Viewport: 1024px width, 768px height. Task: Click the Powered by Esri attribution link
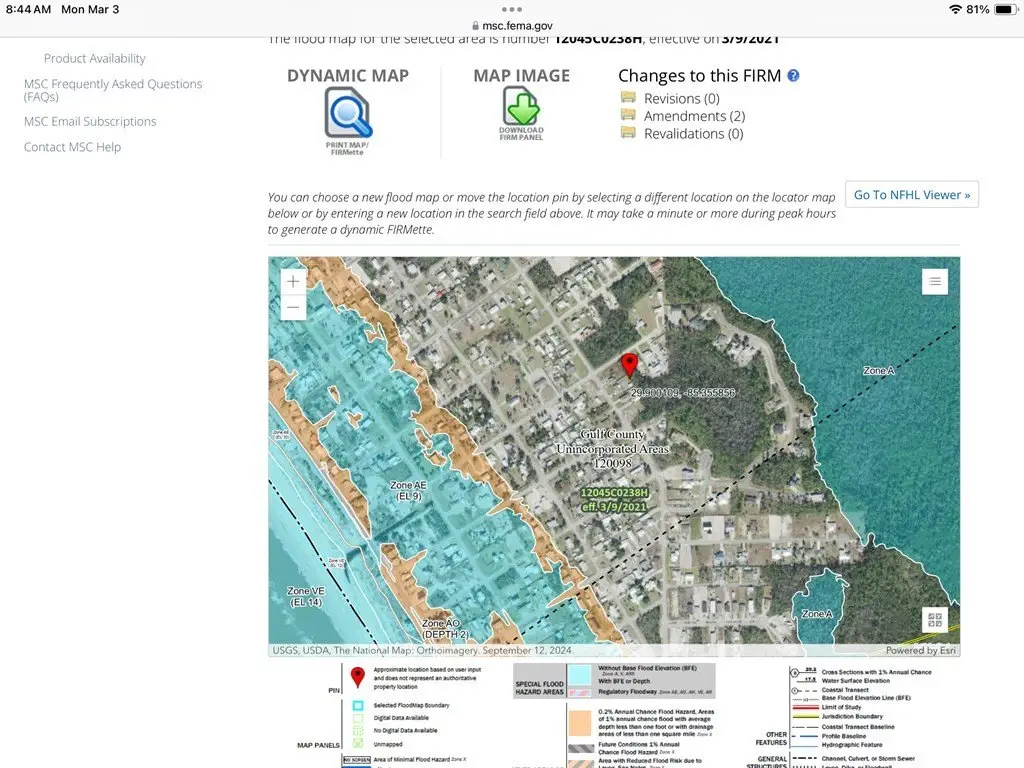tap(918, 650)
